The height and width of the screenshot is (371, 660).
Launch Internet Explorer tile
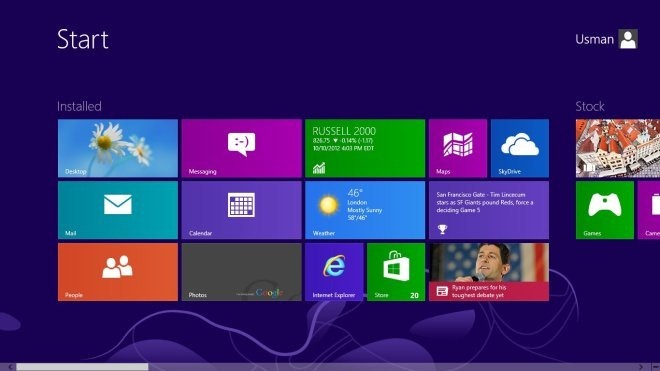[334, 272]
